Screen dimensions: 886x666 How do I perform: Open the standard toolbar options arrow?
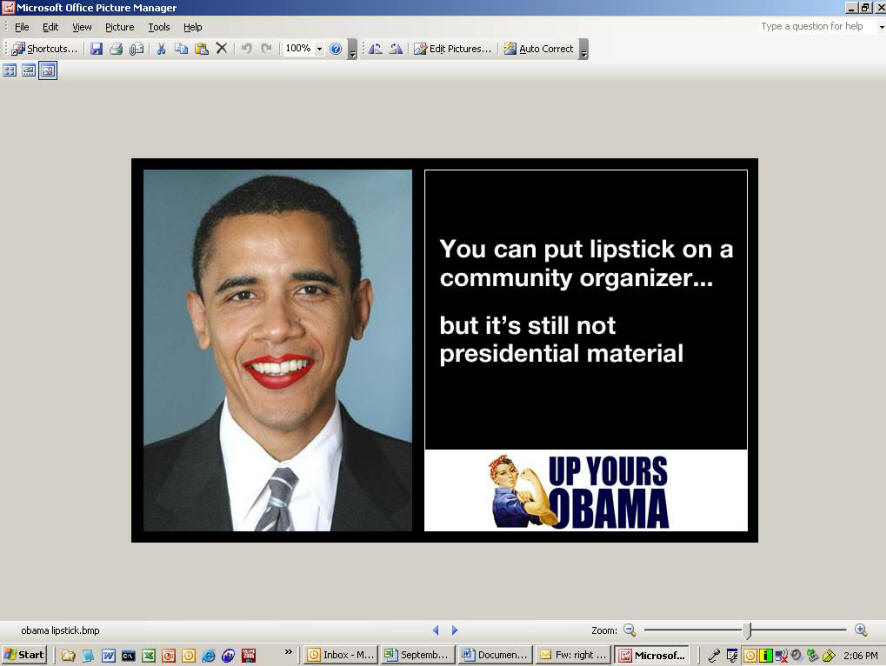tap(352, 50)
